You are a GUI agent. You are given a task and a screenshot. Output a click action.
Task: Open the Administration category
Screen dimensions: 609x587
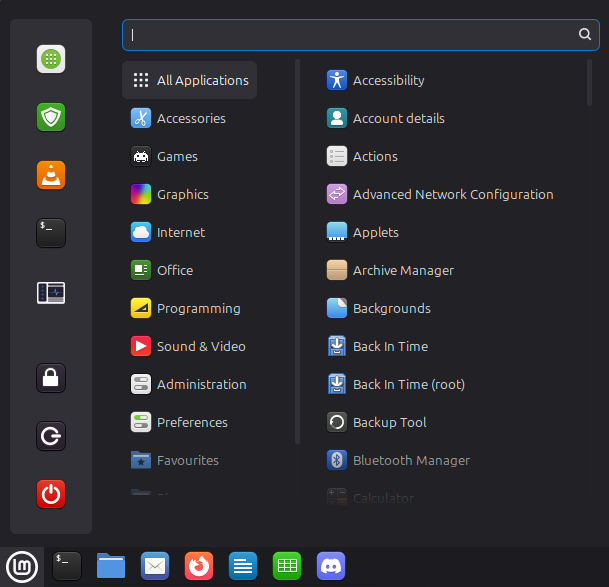pos(190,384)
